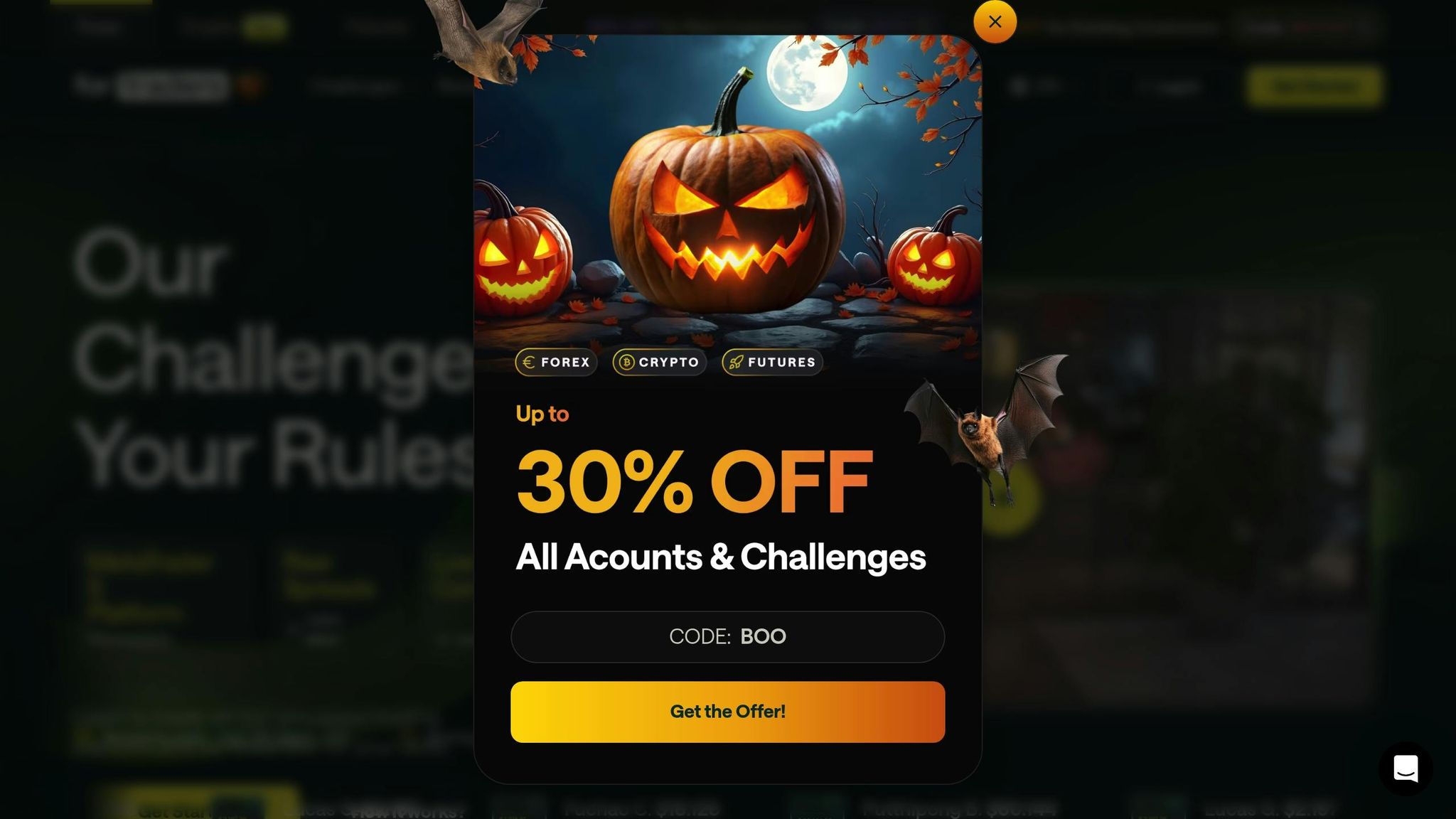The image size is (1456, 819).
Task: Select the FUTURES label
Action: coord(781,362)
